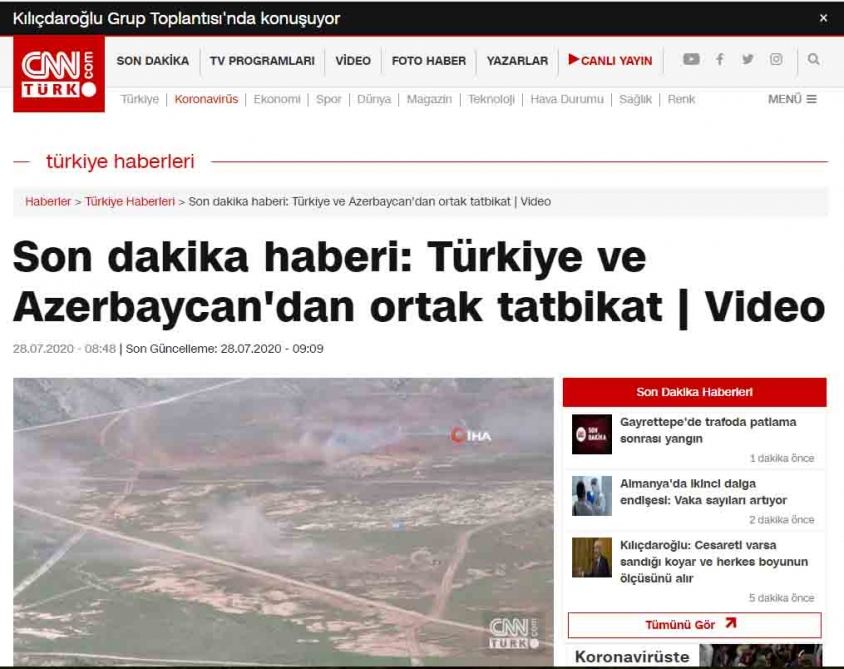Click the Tümünü Gör button

pyautogui.click(x=694, y=625)
